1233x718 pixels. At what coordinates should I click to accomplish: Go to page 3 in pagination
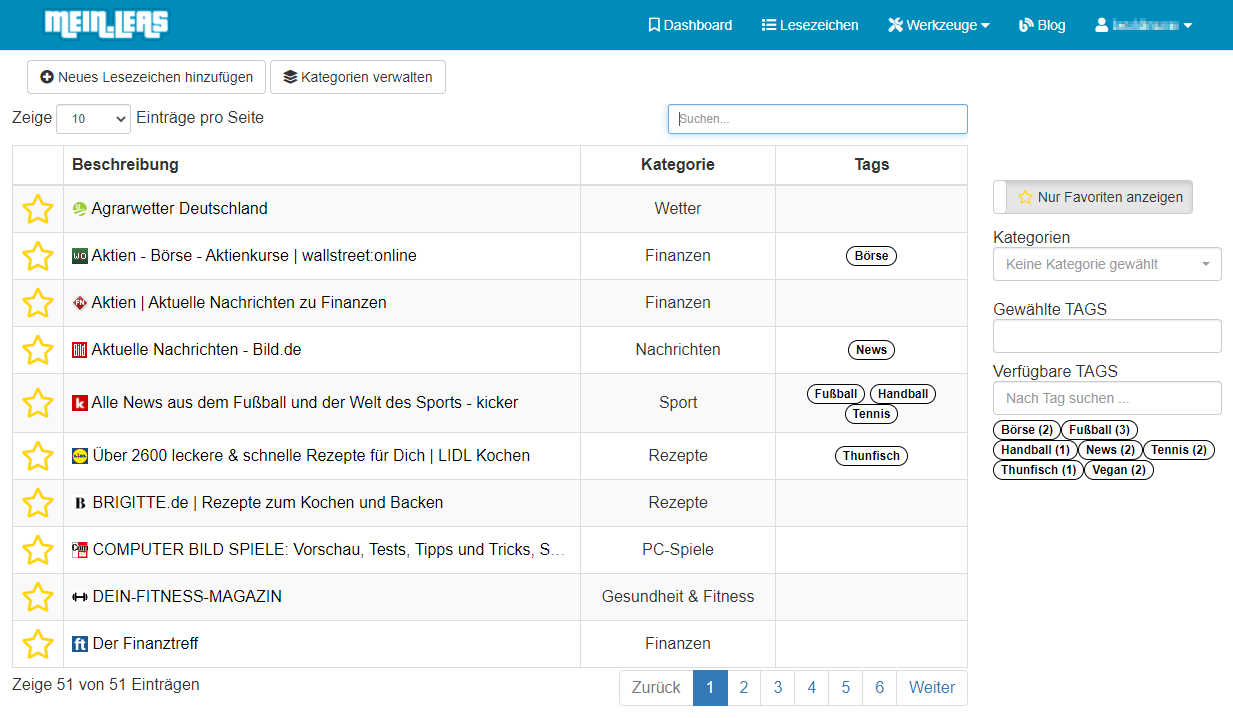pyautogui.click(x=778, y=688)
